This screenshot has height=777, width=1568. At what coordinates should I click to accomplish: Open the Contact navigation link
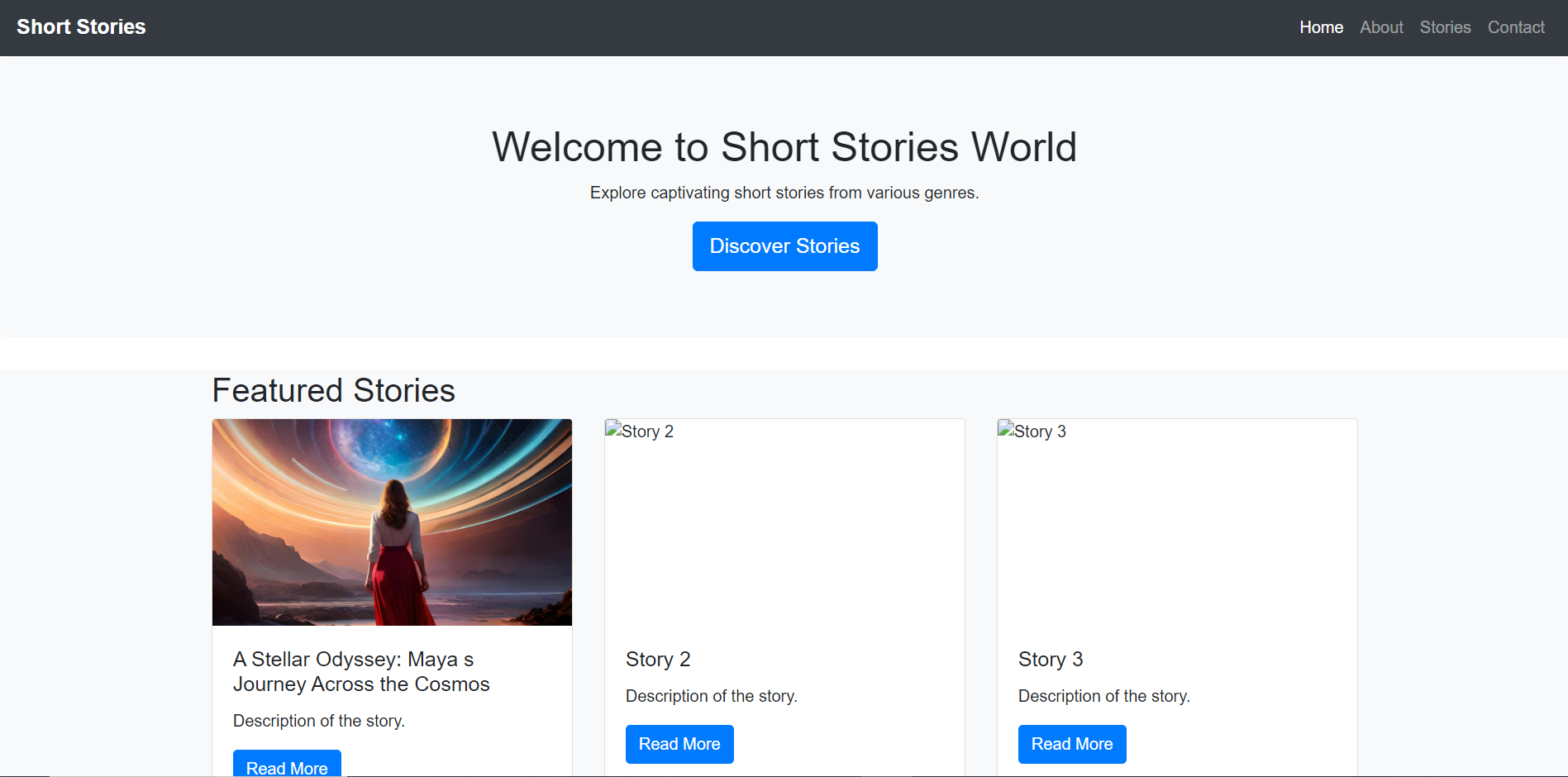pos(1516,26)
